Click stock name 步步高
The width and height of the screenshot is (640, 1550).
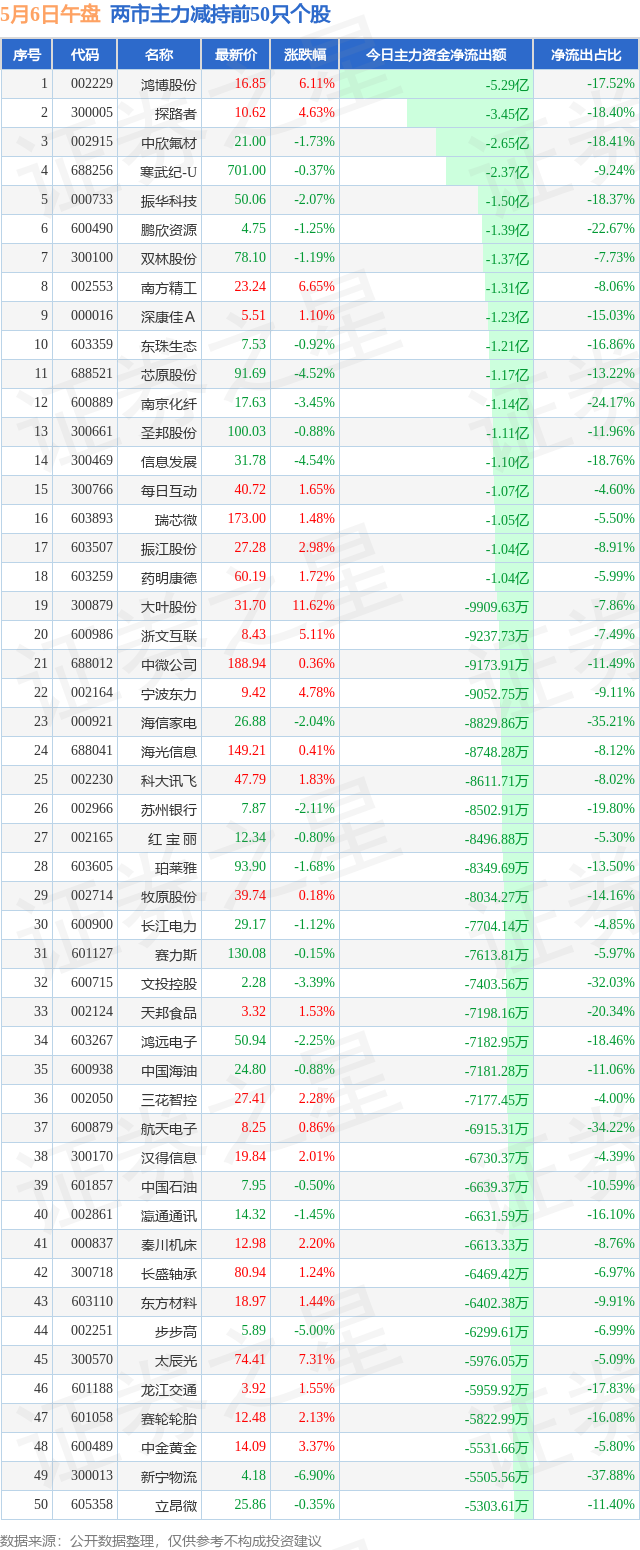click(x=176, y=1331)
